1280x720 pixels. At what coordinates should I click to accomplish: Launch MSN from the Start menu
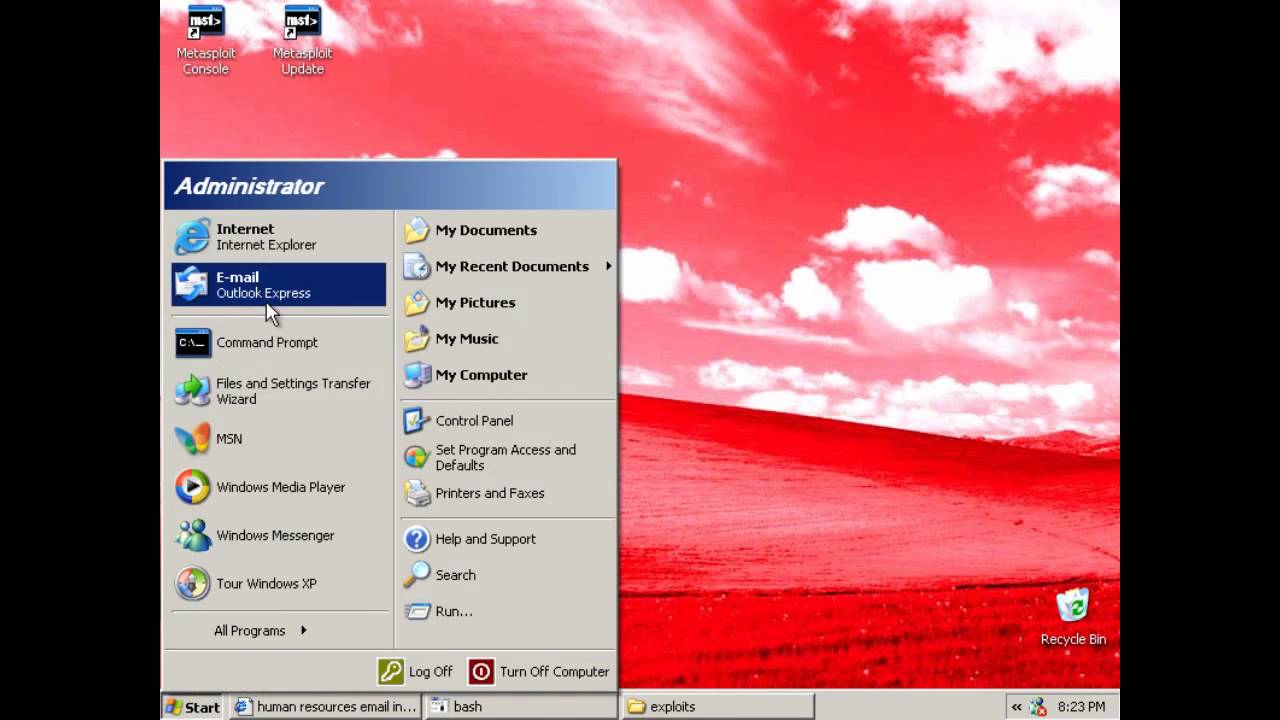pos(279,439)
